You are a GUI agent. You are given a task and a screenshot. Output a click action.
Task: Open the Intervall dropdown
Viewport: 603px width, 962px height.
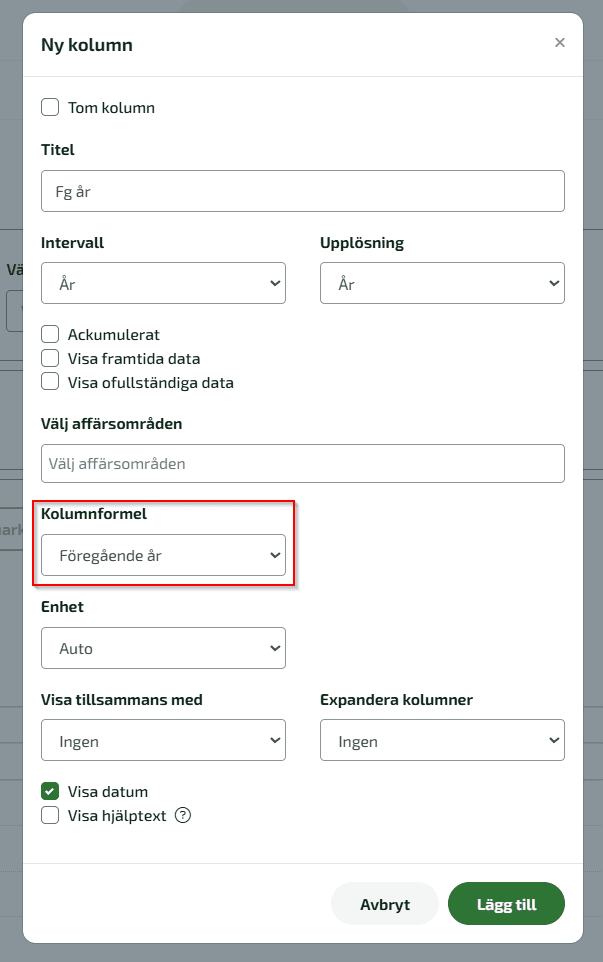[x=163, y=283]
